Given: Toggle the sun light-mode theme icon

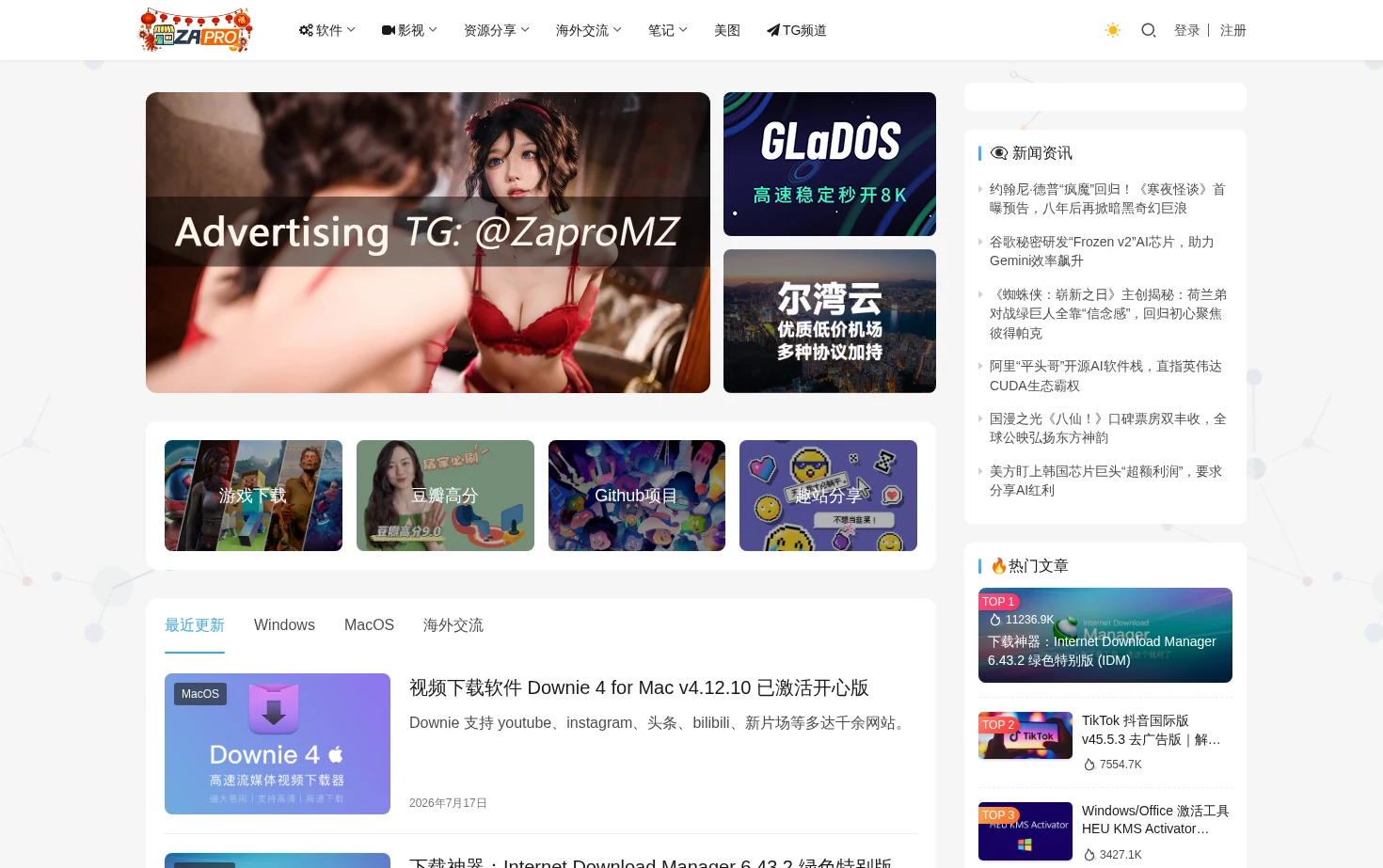Looking at the screenshot, I should pos(1113,30).
